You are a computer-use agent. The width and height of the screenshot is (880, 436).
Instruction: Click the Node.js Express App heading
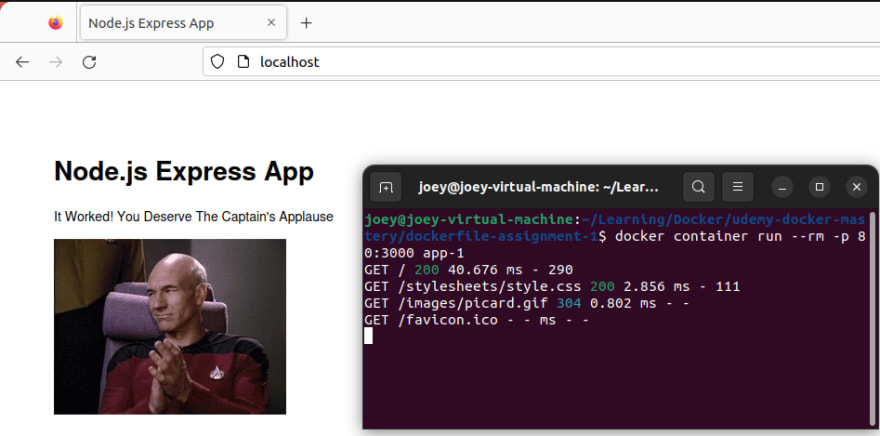[x=184, y=171]
